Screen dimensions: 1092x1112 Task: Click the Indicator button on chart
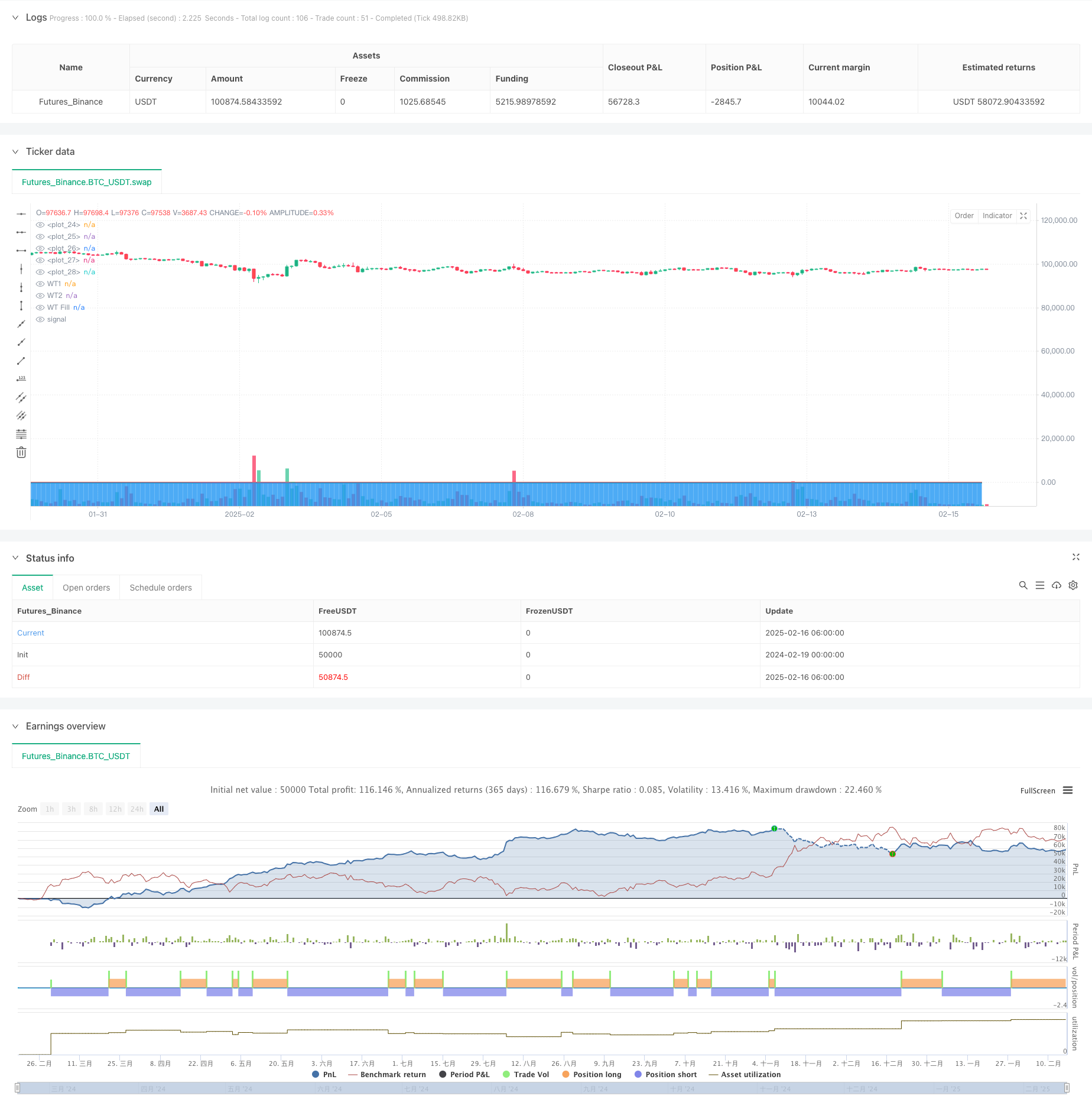[x=997, y=216]
